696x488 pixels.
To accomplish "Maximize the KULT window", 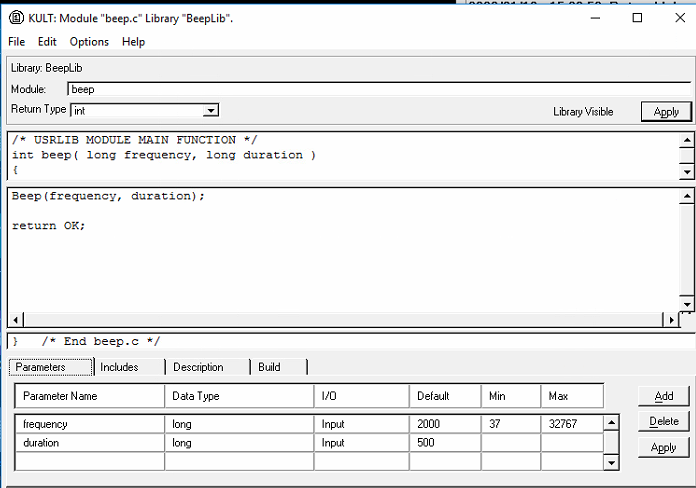I will [637, 18].
